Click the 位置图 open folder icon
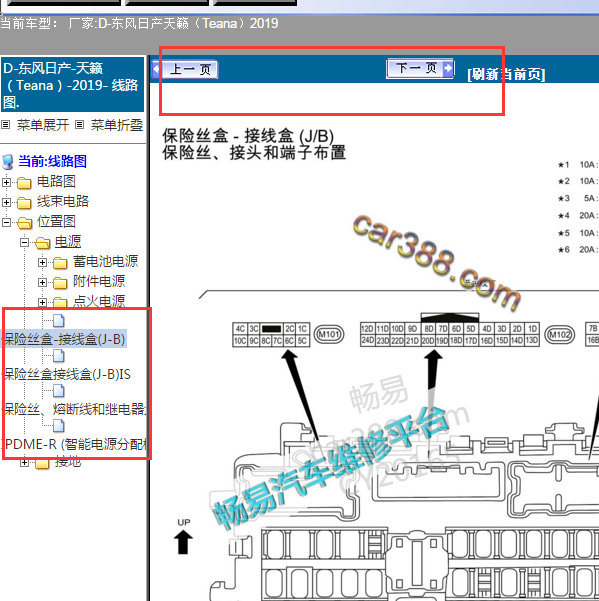The width and height of the screenshot is (599, 601). [25, 223]
